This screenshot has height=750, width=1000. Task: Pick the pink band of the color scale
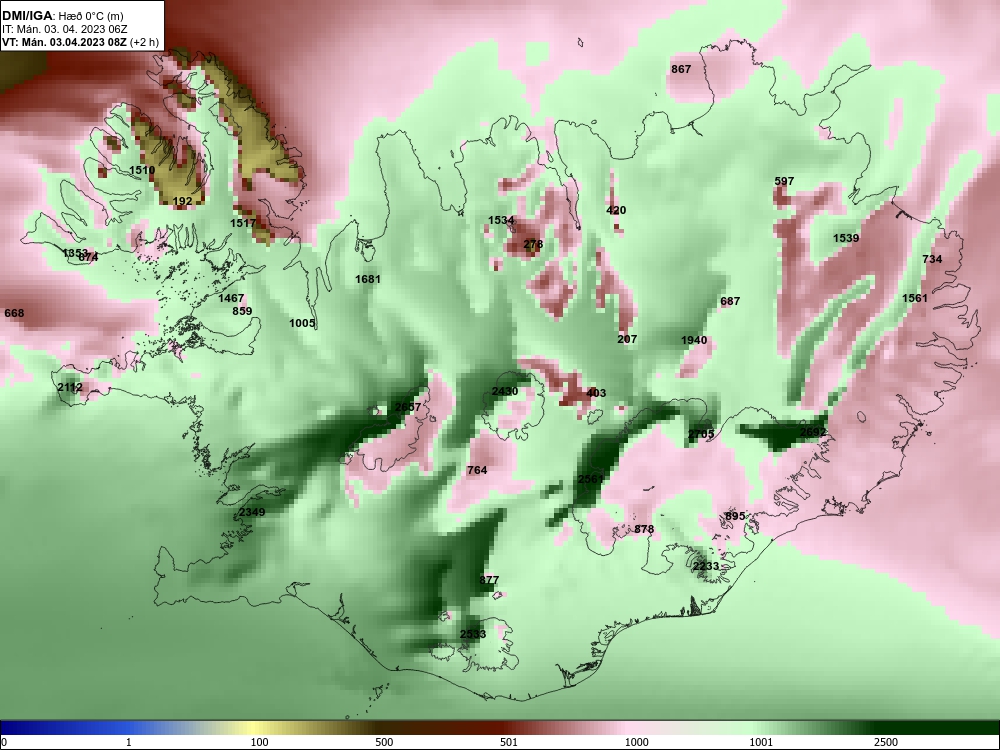click(x=631, y=728)
